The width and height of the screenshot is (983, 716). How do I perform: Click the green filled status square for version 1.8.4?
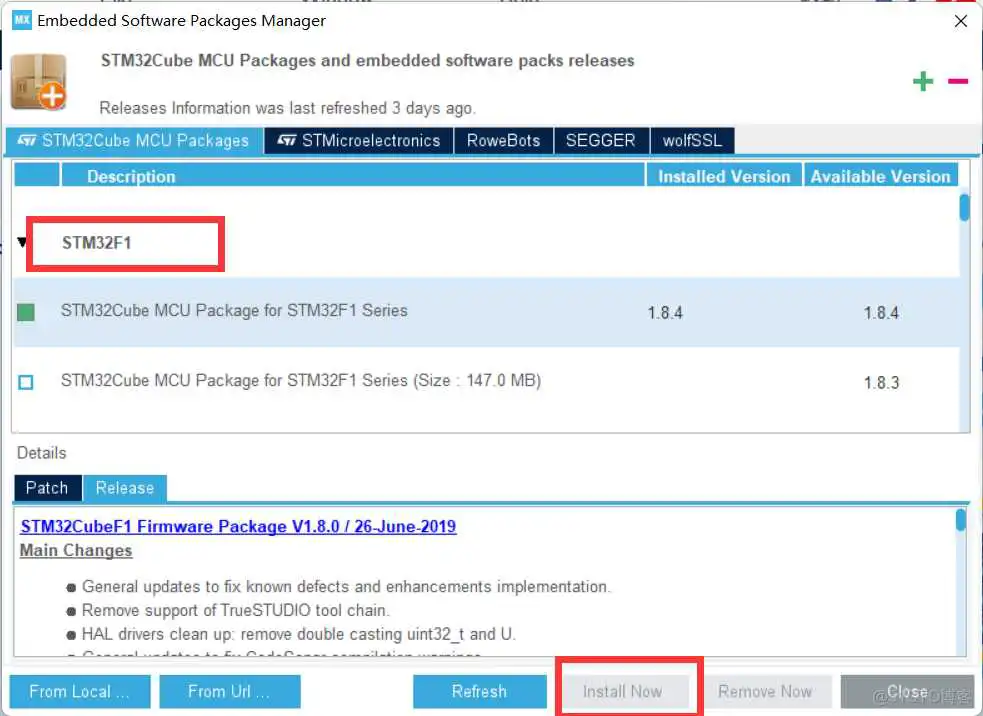point(26,311)
